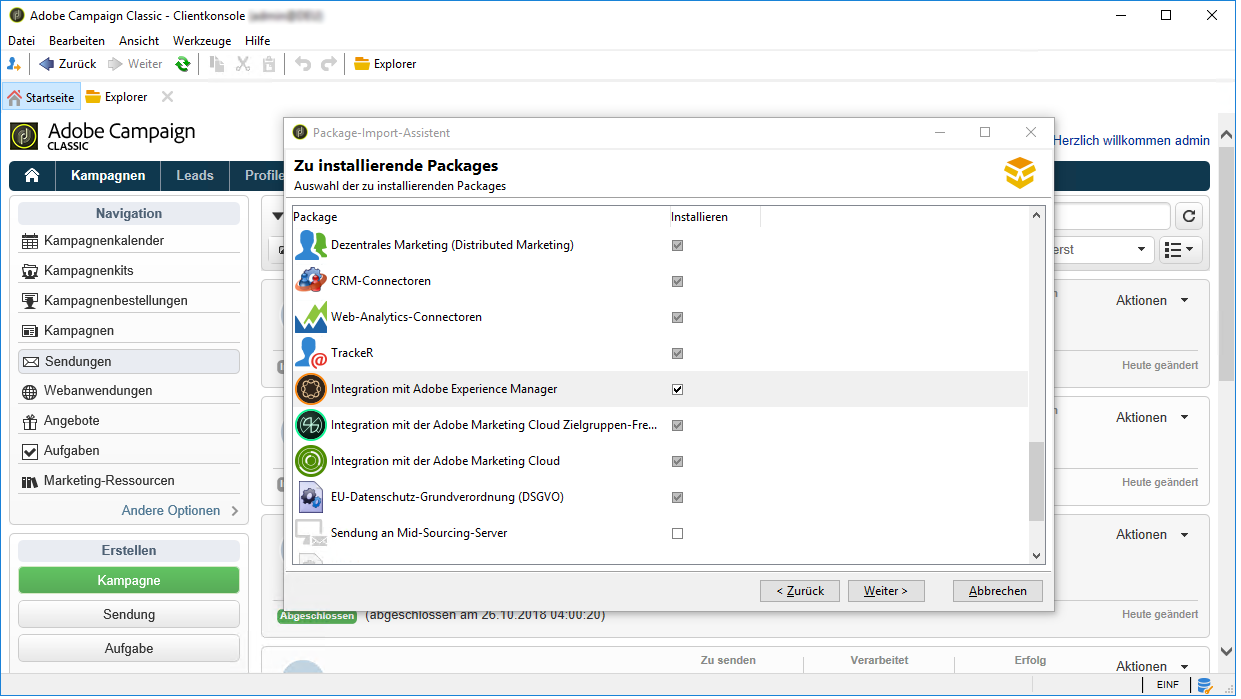Click the copy icon in the toolbar

217,64
